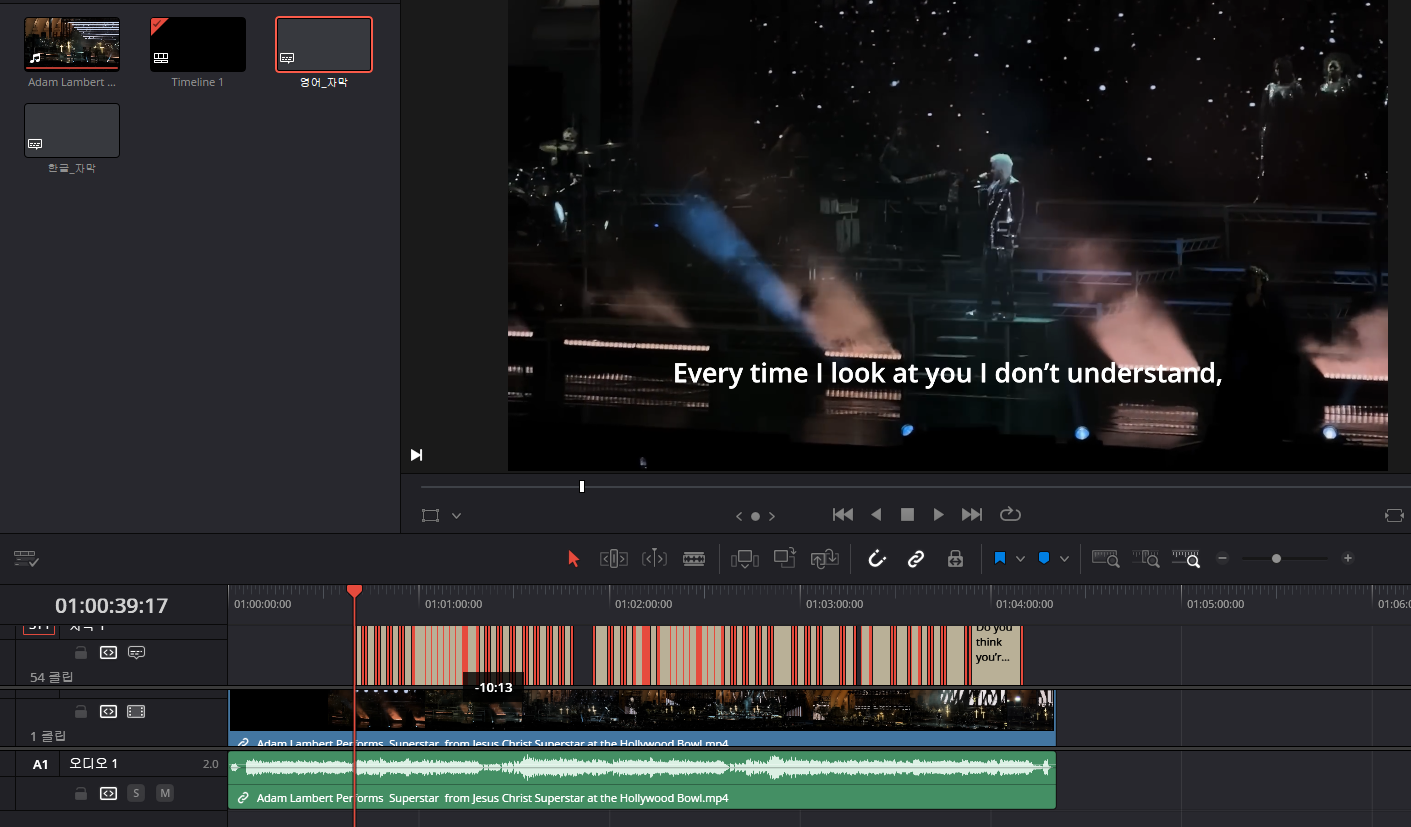Toggle Auto Track Selector on subtitle track
This screenshot has width=1411, height=827.
coord(108,652)
